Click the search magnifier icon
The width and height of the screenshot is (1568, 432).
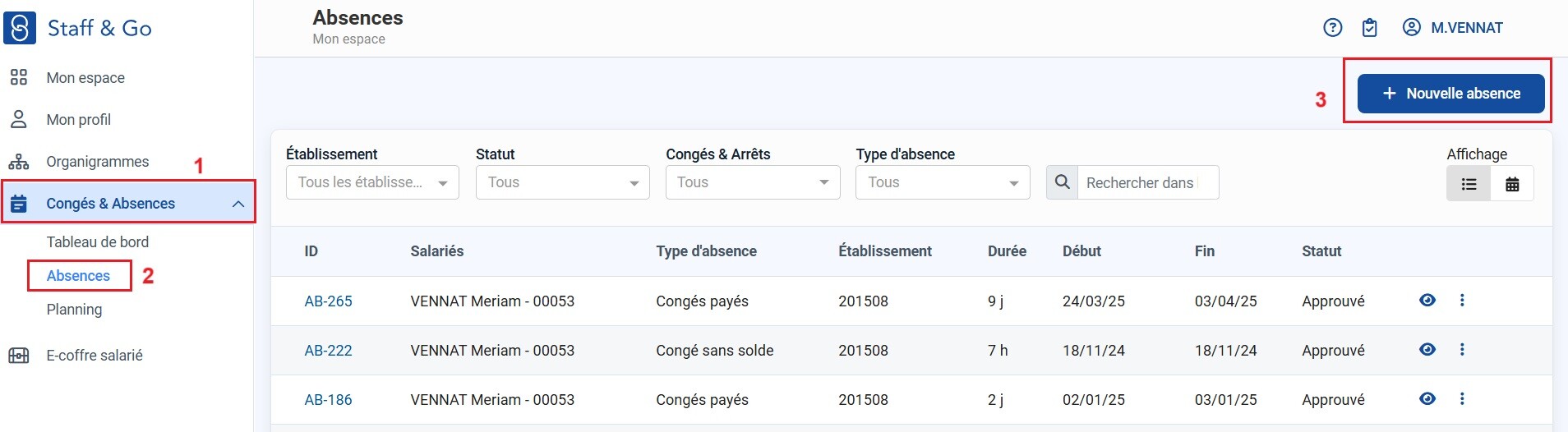(x=1062, y=182)
